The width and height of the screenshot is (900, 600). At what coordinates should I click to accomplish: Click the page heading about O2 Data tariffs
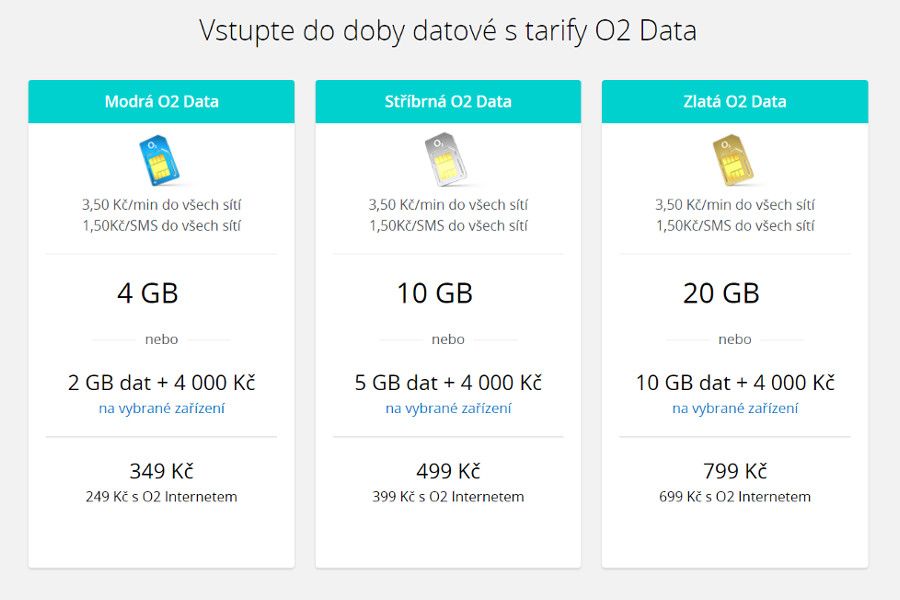pyautogui.click(x=448, y=31)
